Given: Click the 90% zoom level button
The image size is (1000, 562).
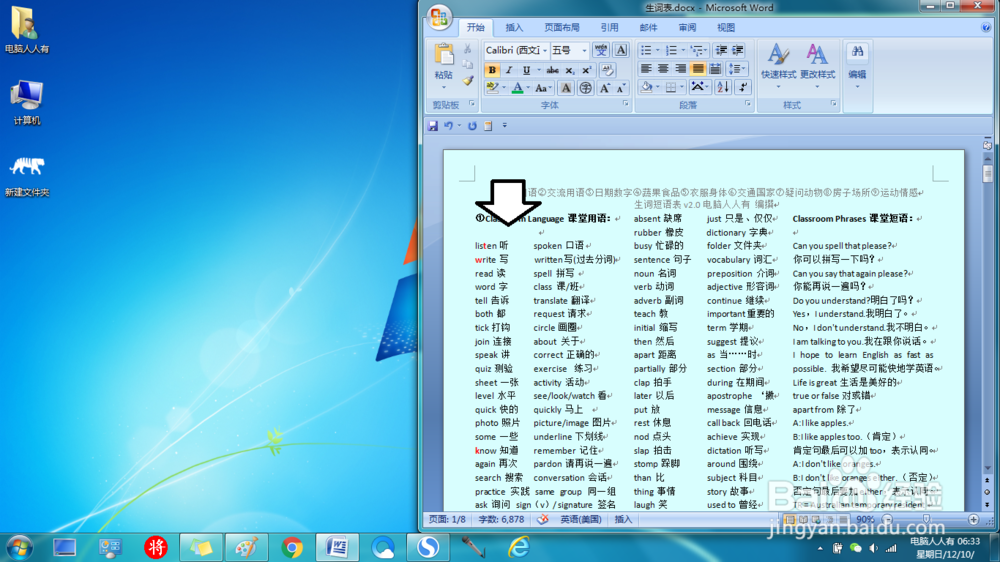Looking at the screenshot, I should pos(865,520).
